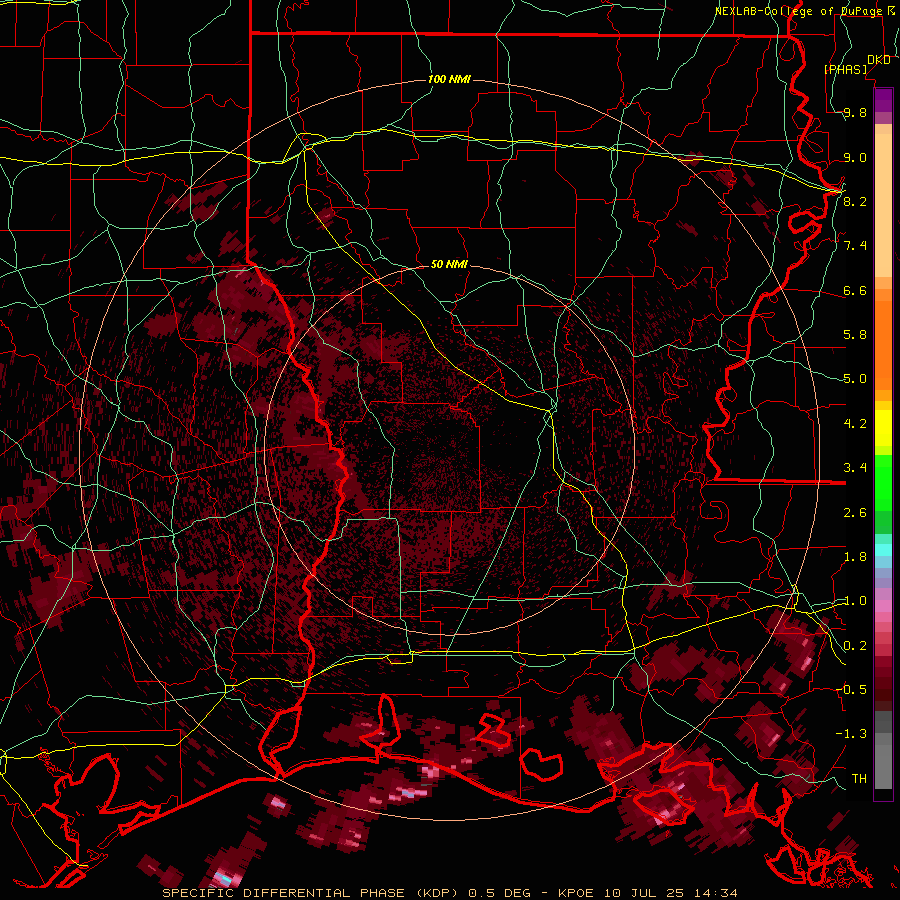Click the [PHAS] legend heading
The width and height of the screenshot is (900, 900).
pos(845,69)
